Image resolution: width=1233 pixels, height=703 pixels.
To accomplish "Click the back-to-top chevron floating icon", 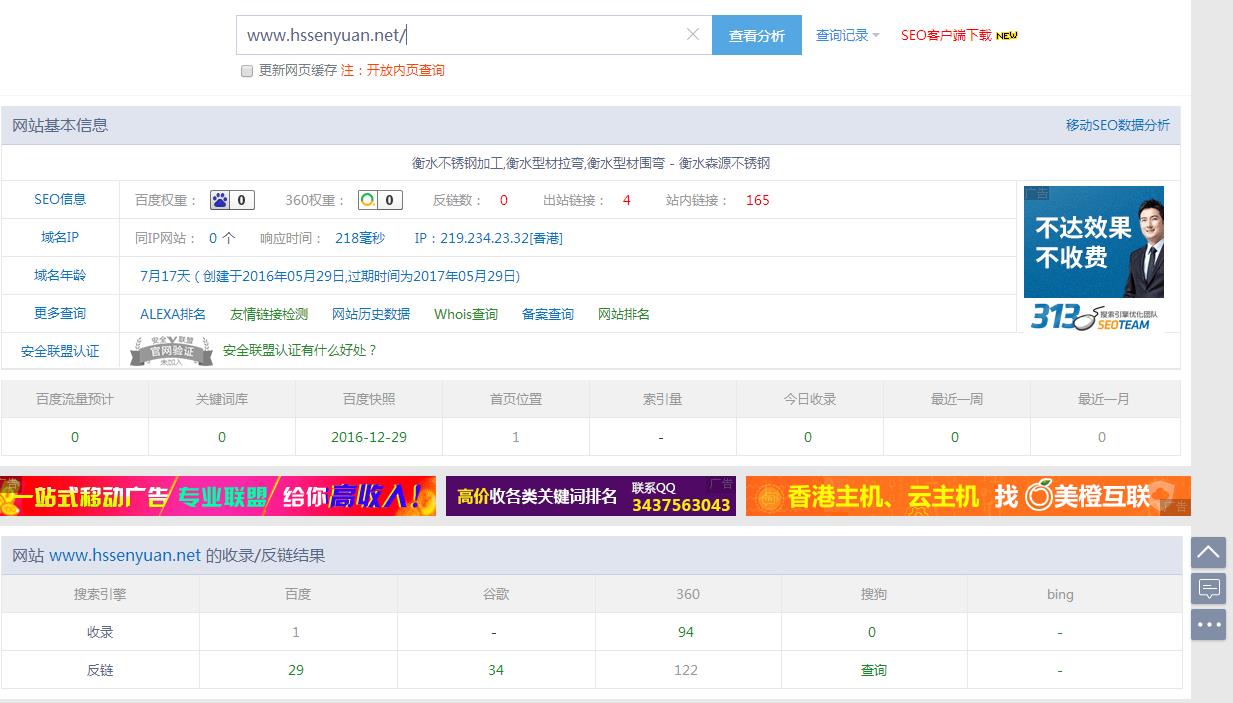I will [1208, 552].
